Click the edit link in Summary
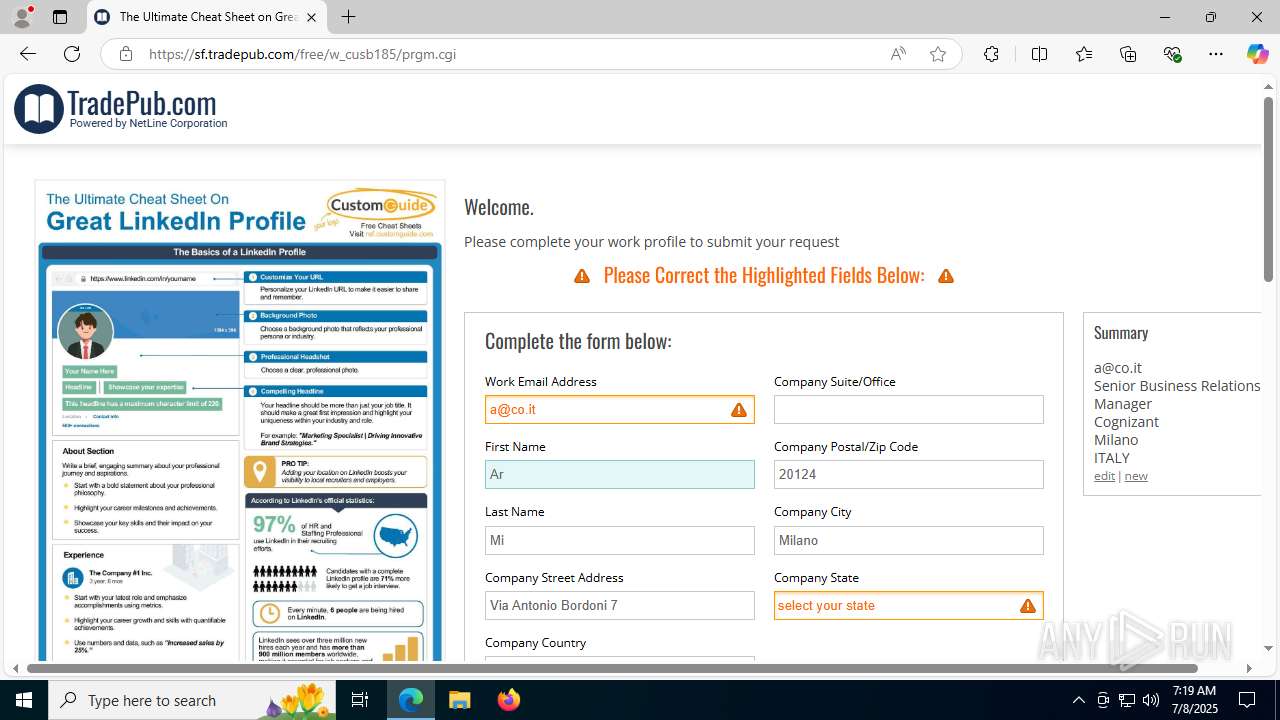Screen dimensions: 1280x720 [x=1104, y=476]
